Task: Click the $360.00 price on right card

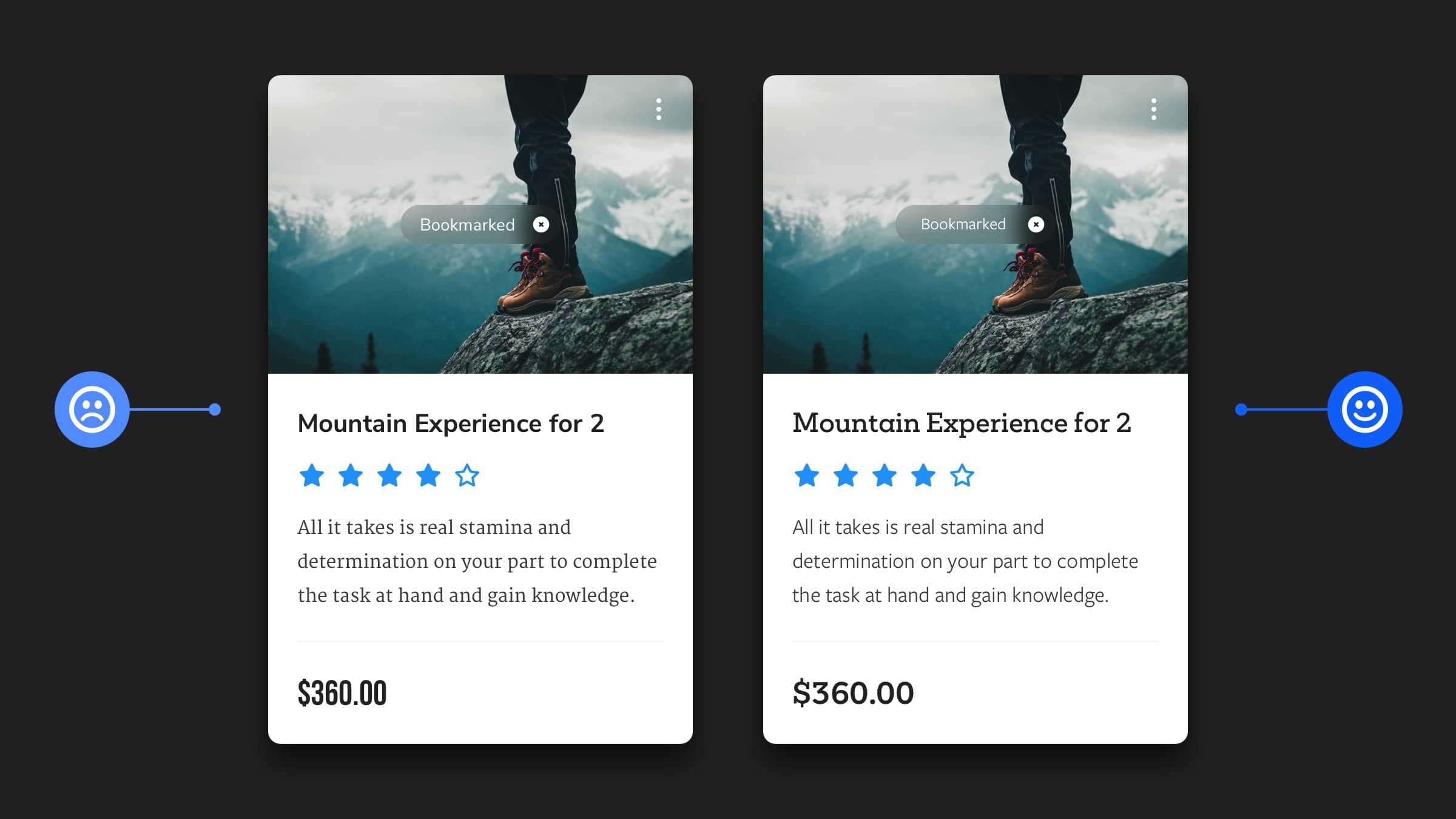Action: [x=853, y=693]
